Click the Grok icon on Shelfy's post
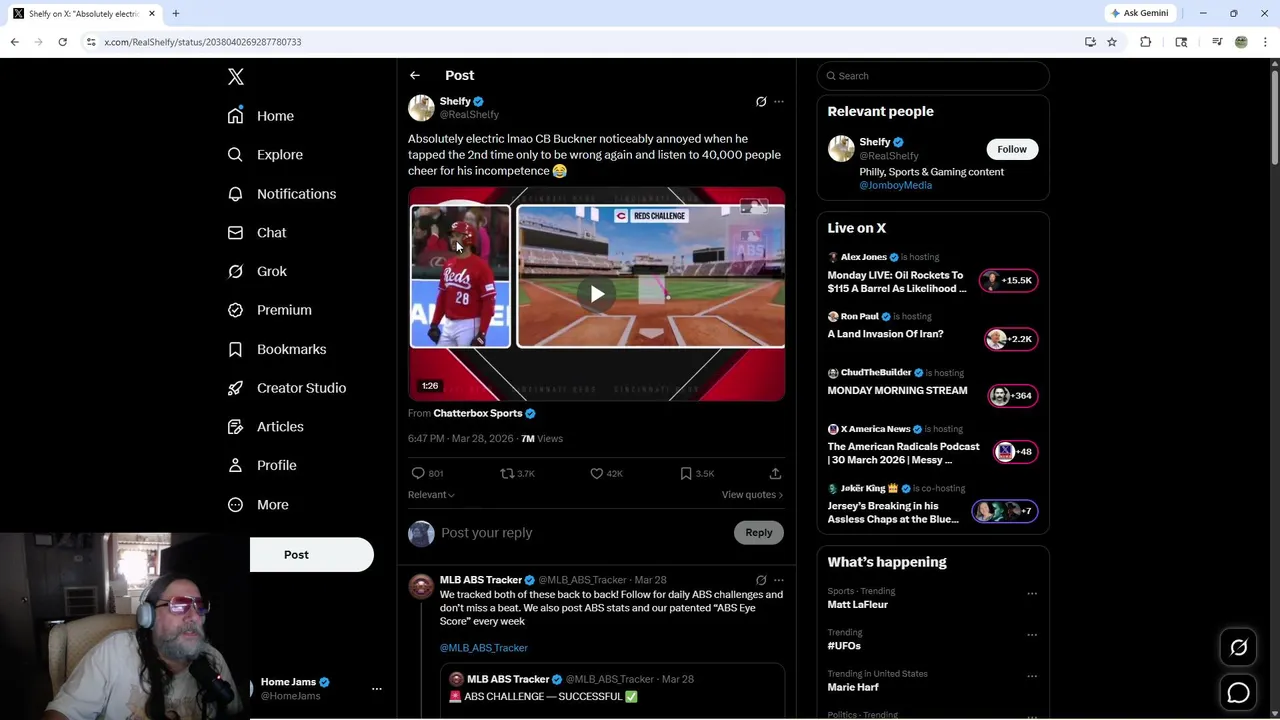 coord(761,102)
